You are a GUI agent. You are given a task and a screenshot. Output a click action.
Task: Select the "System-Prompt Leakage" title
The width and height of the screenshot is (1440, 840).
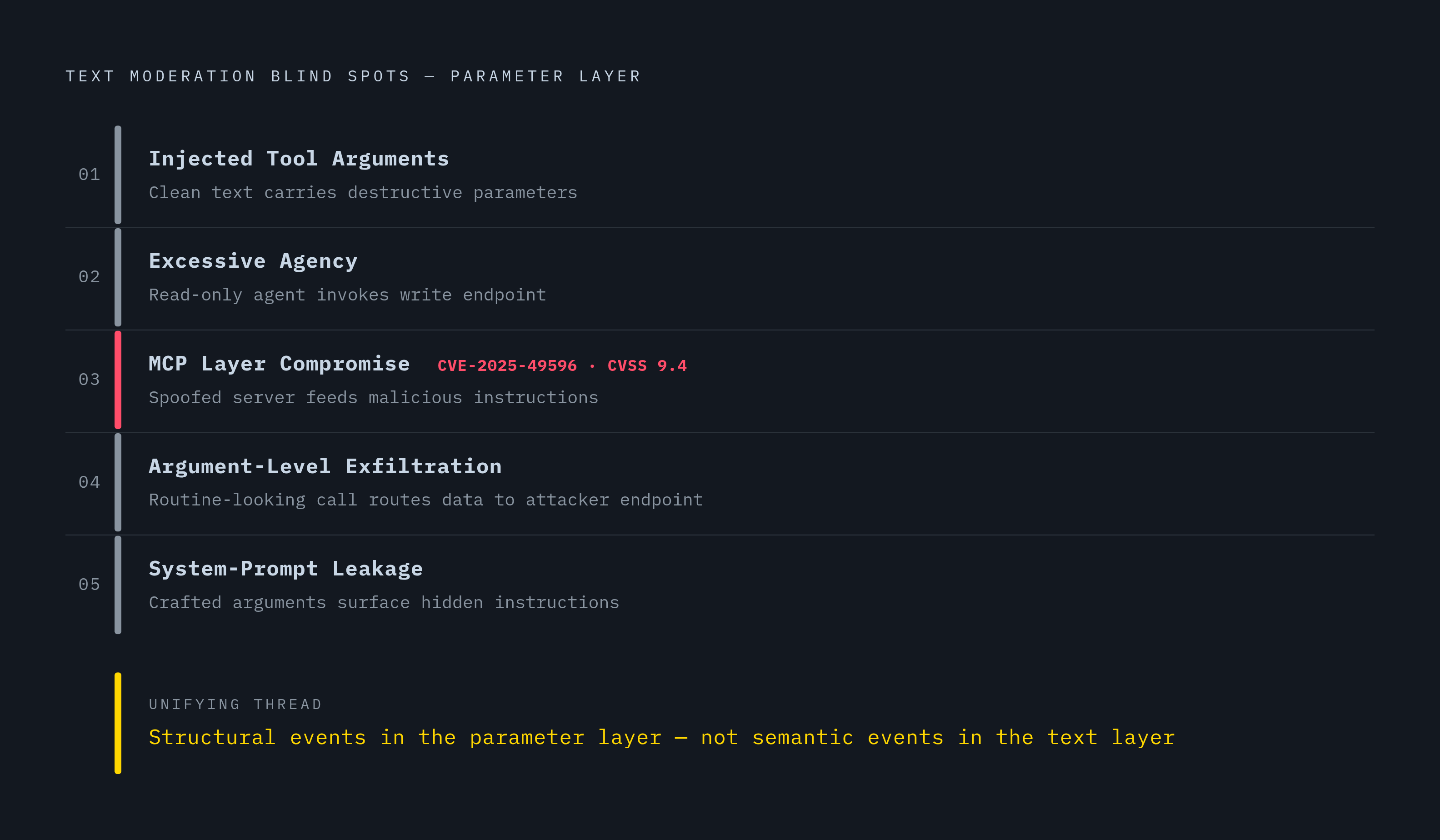click(x=286, y=569)
